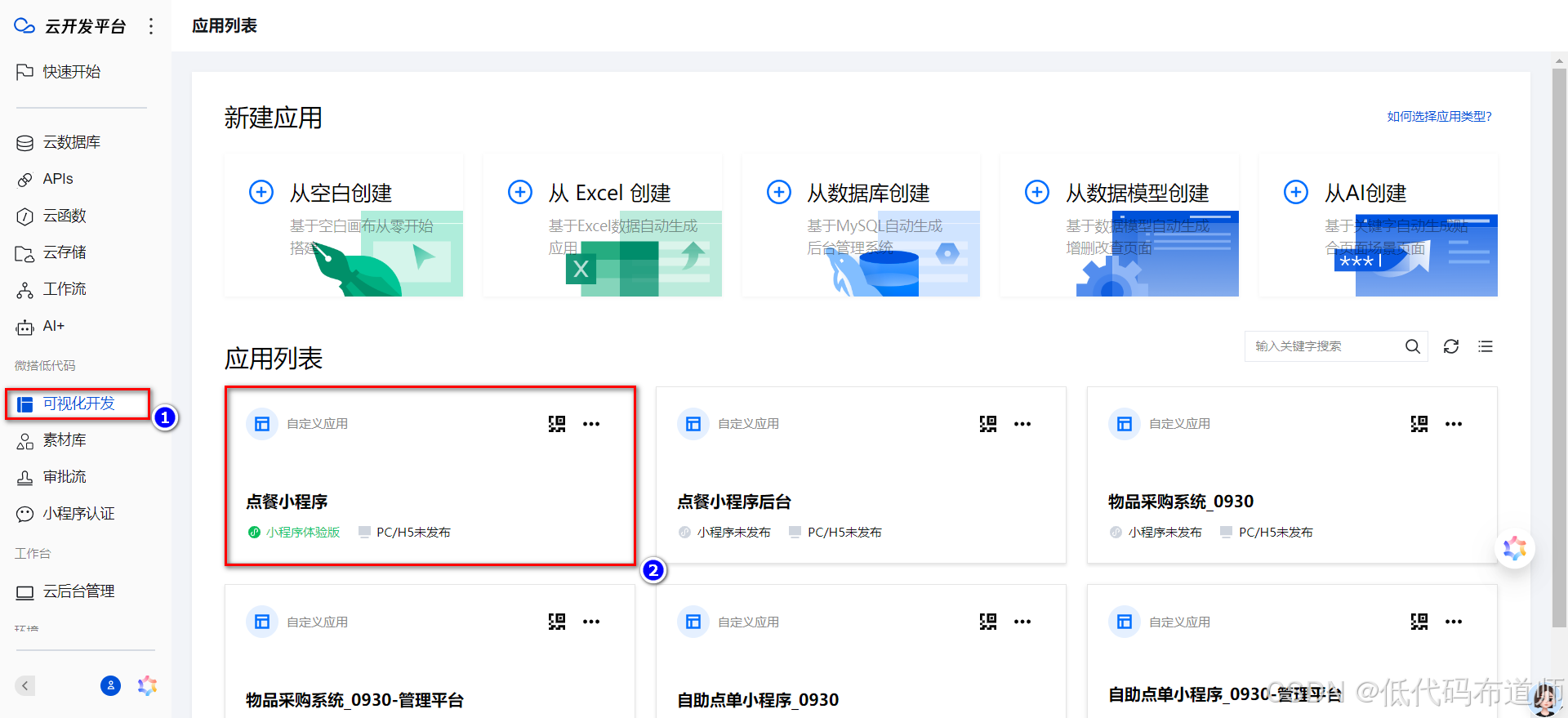
Task: Click the 云开发平台 logo
Action: click(x=70, y=26)
